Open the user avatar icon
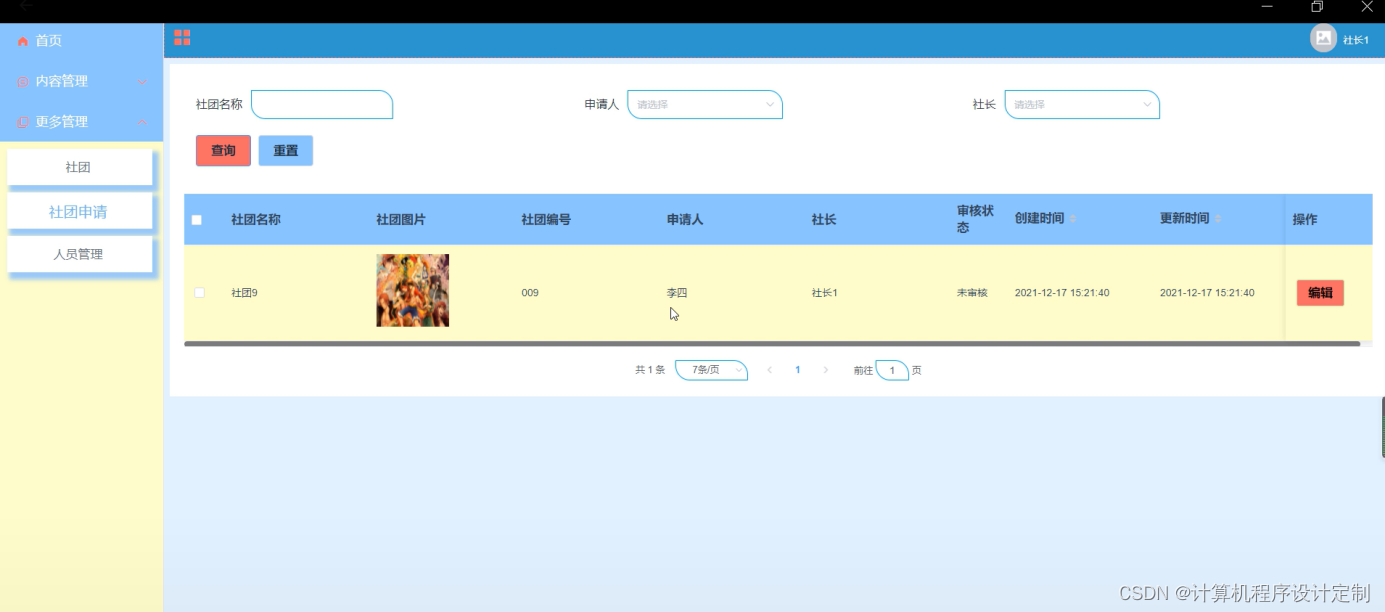1385x612 pixels. (1323, 38)
